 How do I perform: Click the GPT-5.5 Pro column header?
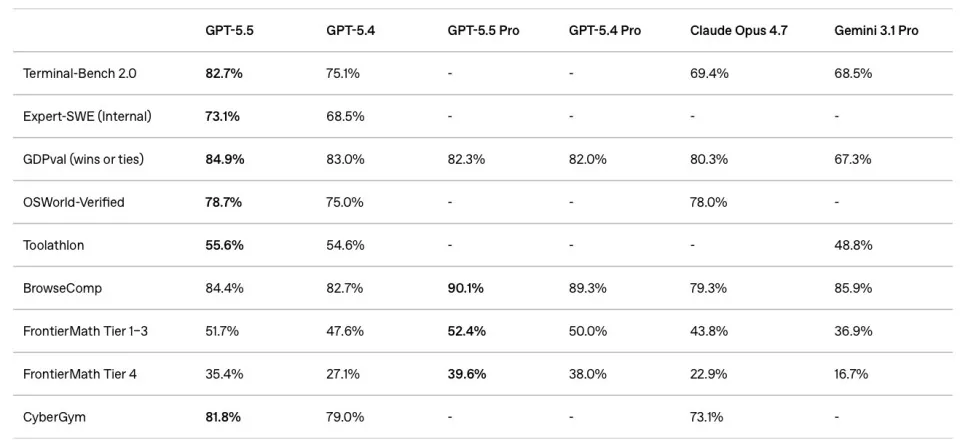483,30
